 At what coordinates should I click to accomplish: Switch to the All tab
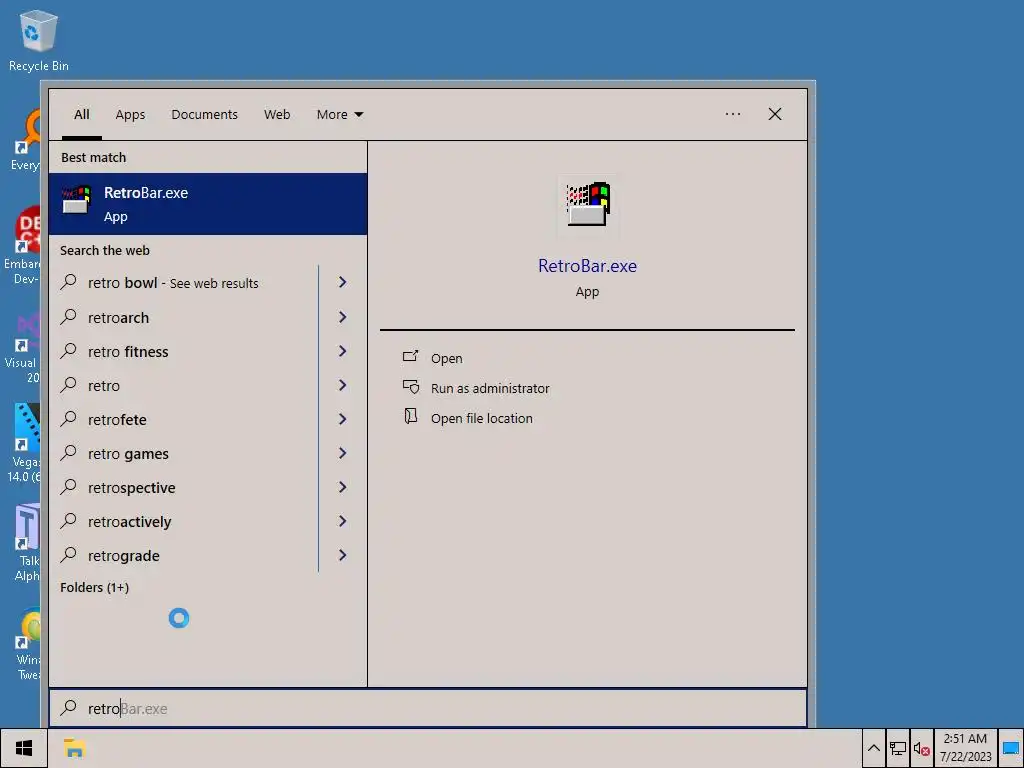tap(82, 114)
